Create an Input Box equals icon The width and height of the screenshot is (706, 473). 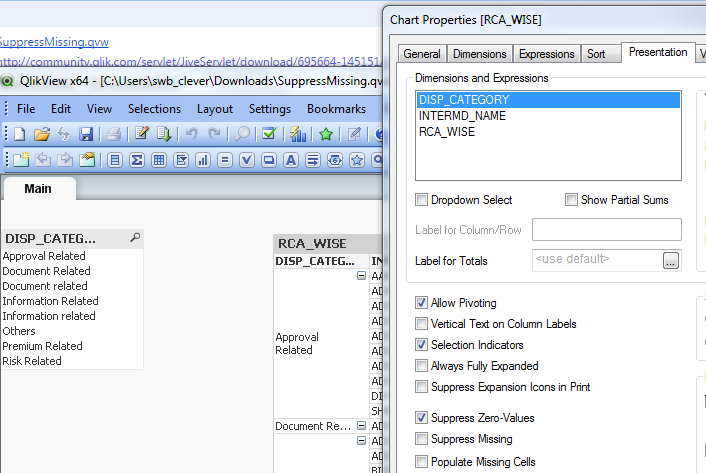coord(225,160)
